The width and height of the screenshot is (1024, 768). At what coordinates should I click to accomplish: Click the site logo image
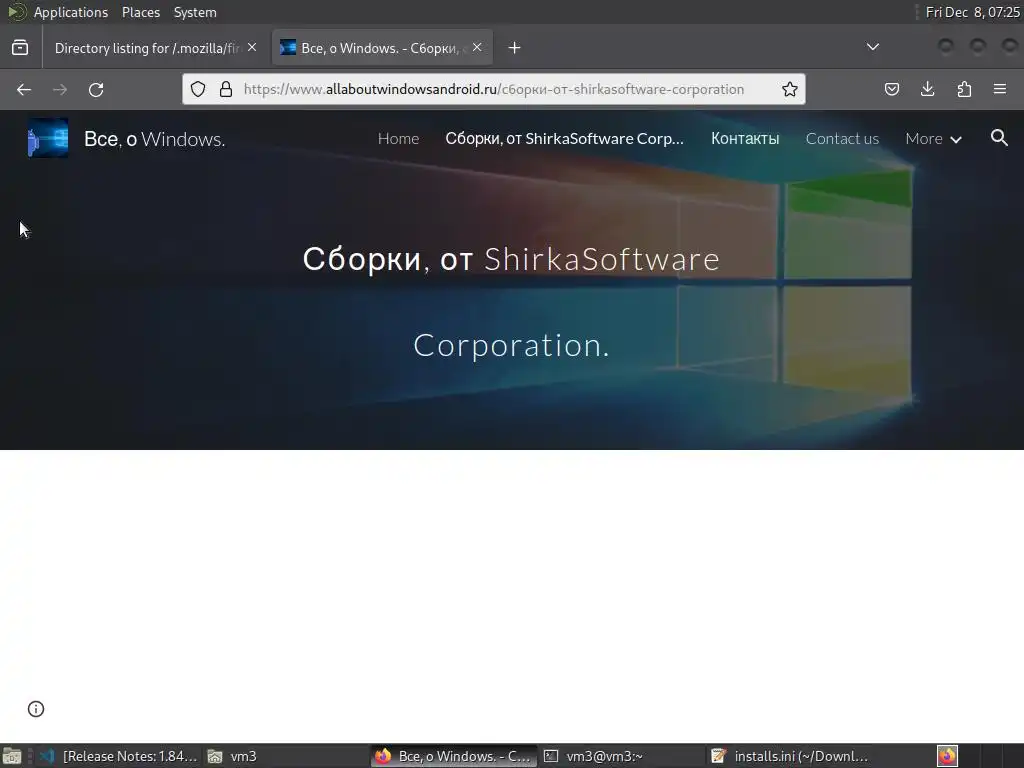point(48,138)
